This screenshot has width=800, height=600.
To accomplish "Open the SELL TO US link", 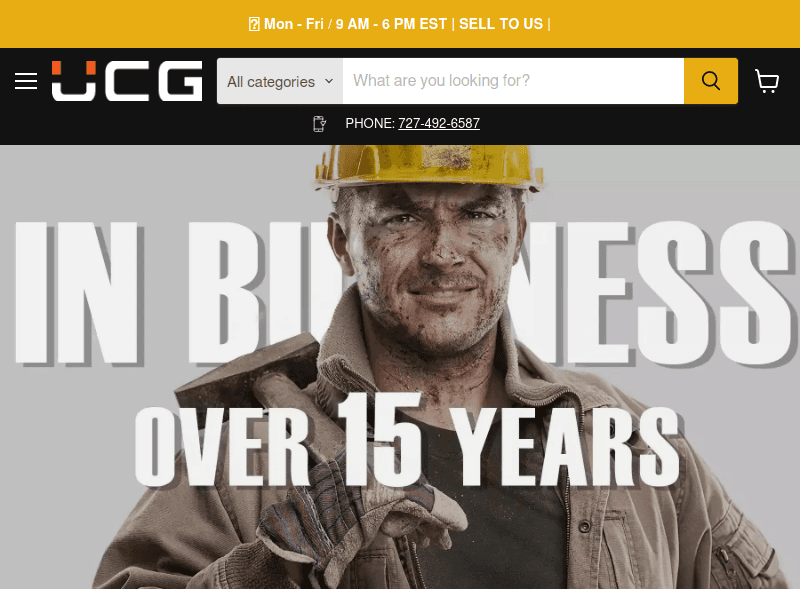I will coord(501,24).
